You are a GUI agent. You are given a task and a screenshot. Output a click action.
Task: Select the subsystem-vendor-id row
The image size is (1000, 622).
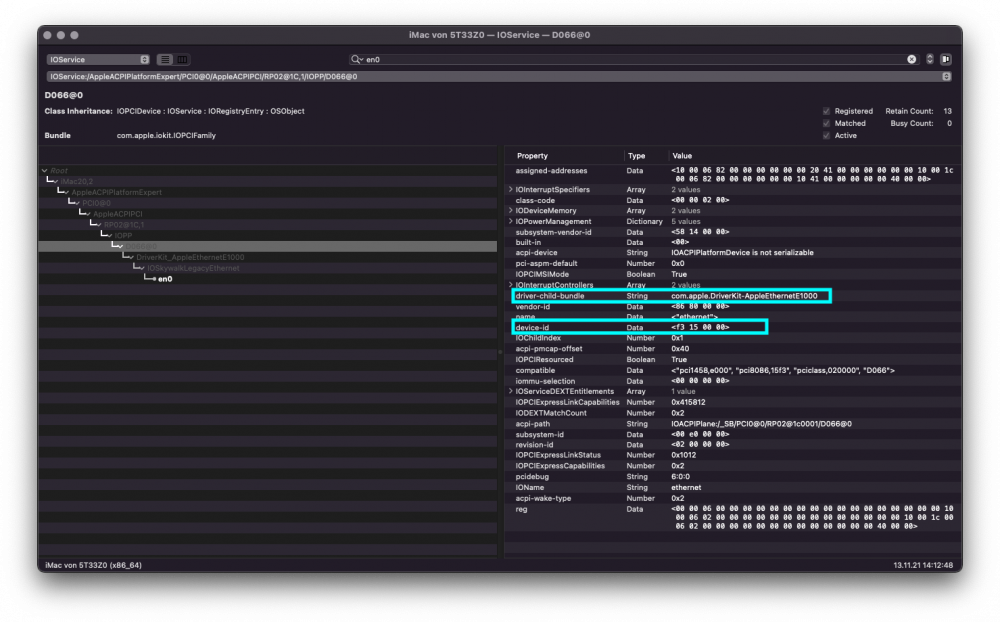coord(733,232)
